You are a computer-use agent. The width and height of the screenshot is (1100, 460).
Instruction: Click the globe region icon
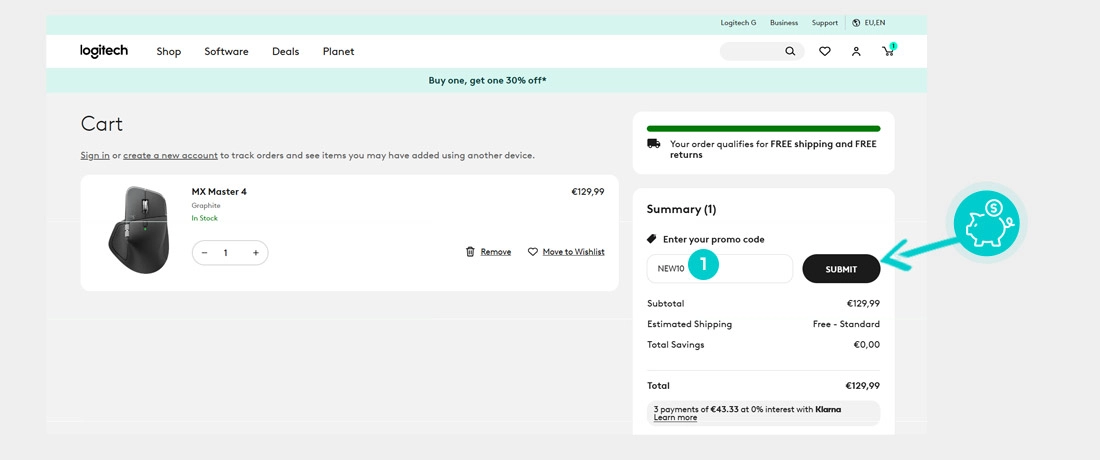856,22
